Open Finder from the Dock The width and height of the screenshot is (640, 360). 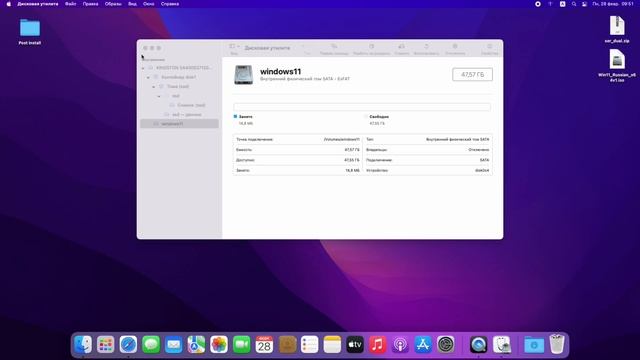pyautogui.click(x=83, y=344)
